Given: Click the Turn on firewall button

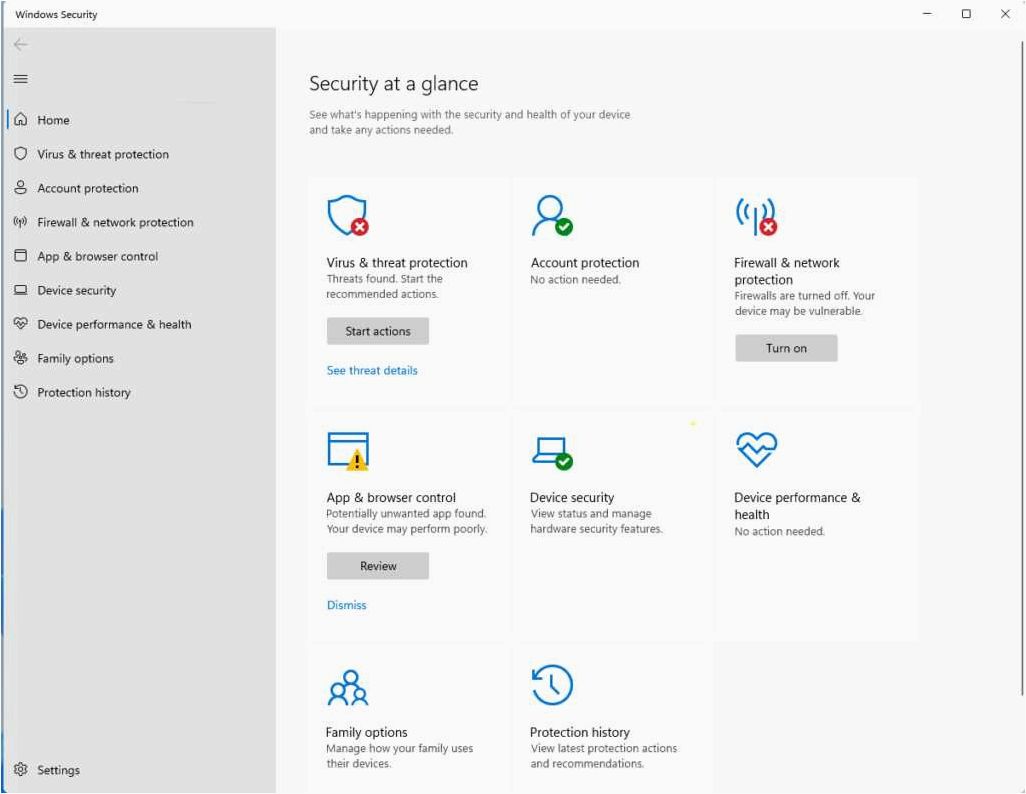Looking at the screenshot, I should pos(786,348).
